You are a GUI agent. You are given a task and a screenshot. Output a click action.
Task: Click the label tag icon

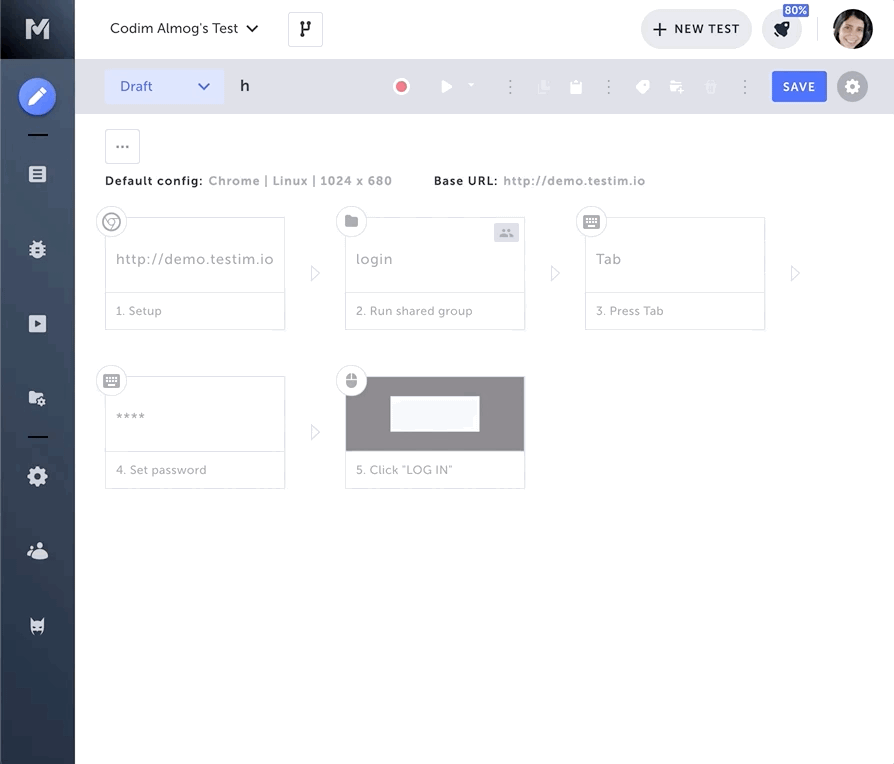pyautogui.click(x=643, y=87)
